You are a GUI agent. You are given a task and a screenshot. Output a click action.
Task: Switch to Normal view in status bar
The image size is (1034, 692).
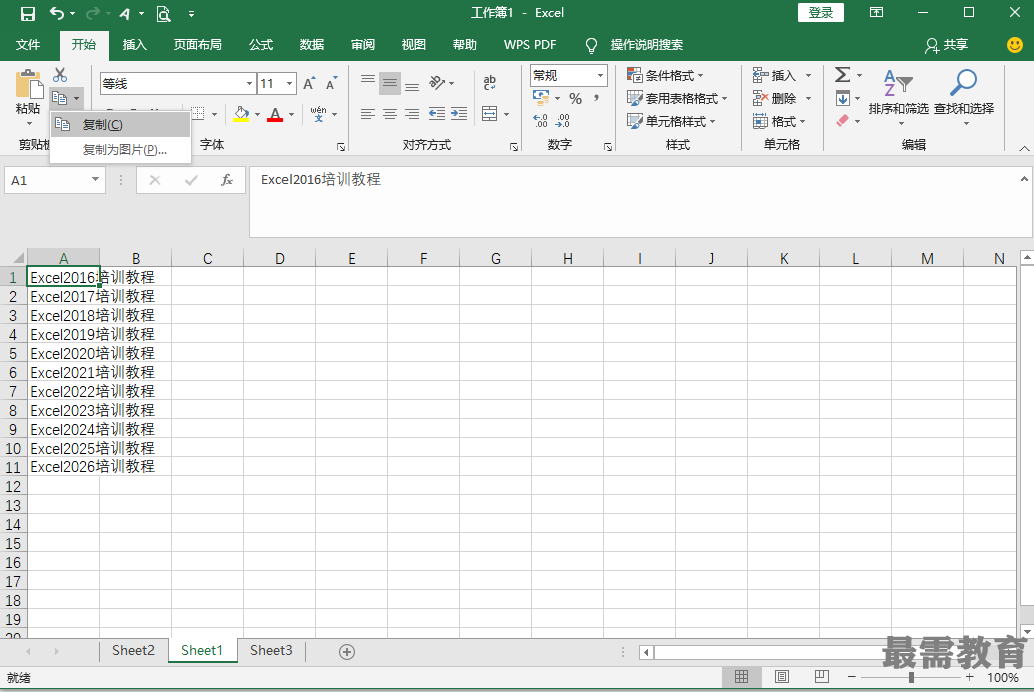point(741,677)
